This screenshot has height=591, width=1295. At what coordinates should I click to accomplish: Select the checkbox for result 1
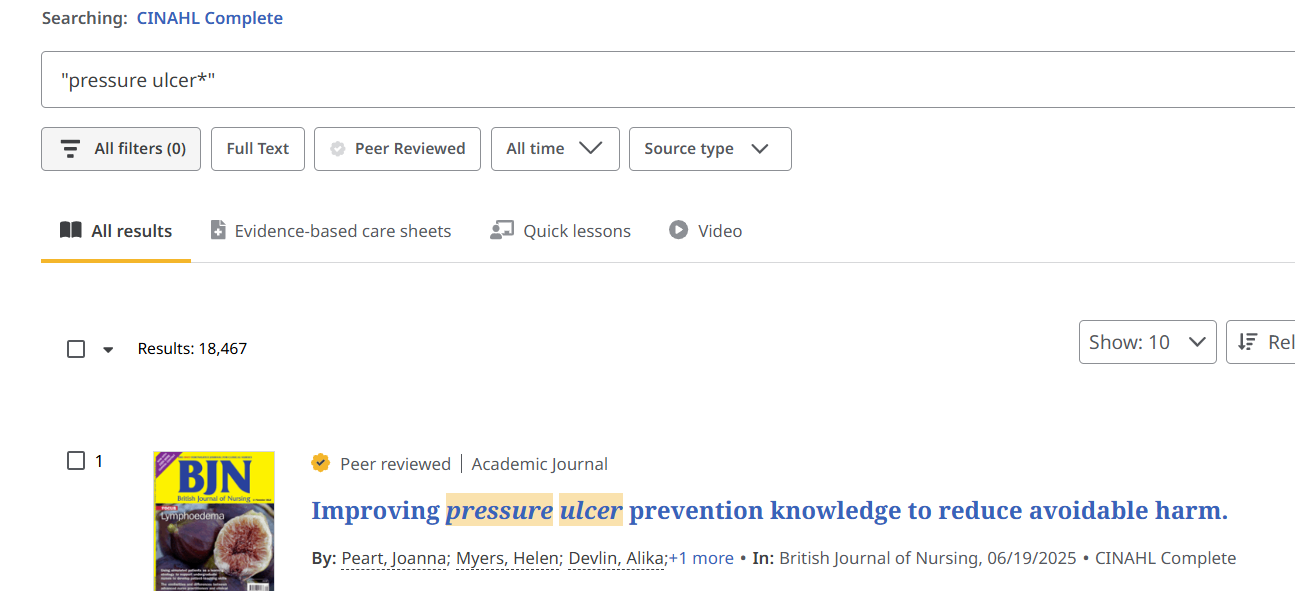76,461
